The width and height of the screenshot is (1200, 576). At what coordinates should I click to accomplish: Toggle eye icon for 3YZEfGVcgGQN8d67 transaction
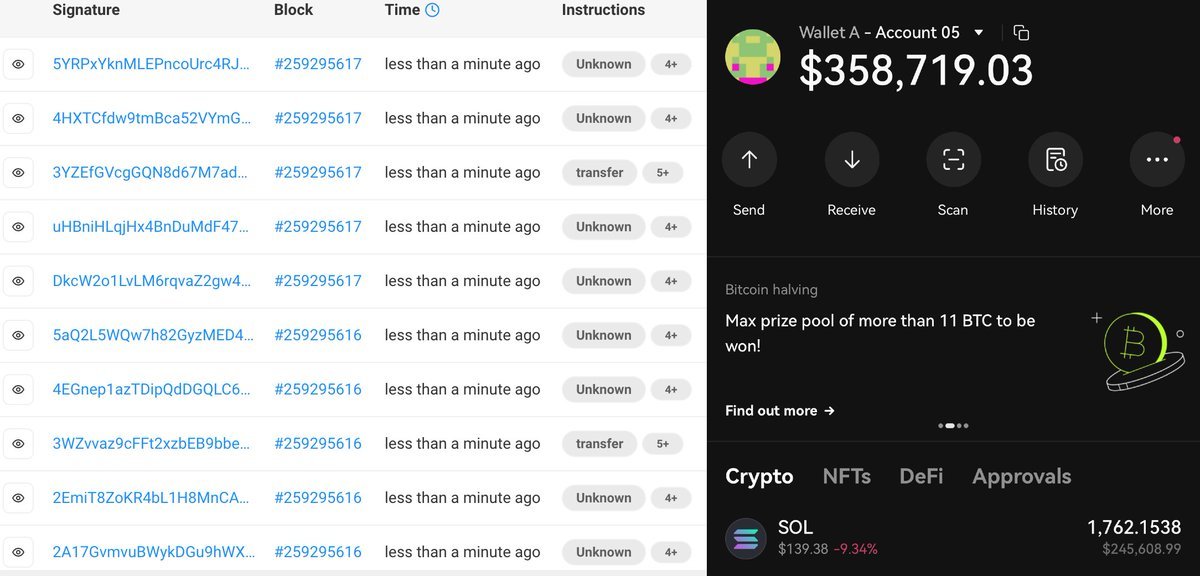pyautogui.click(x=18, y=173)
